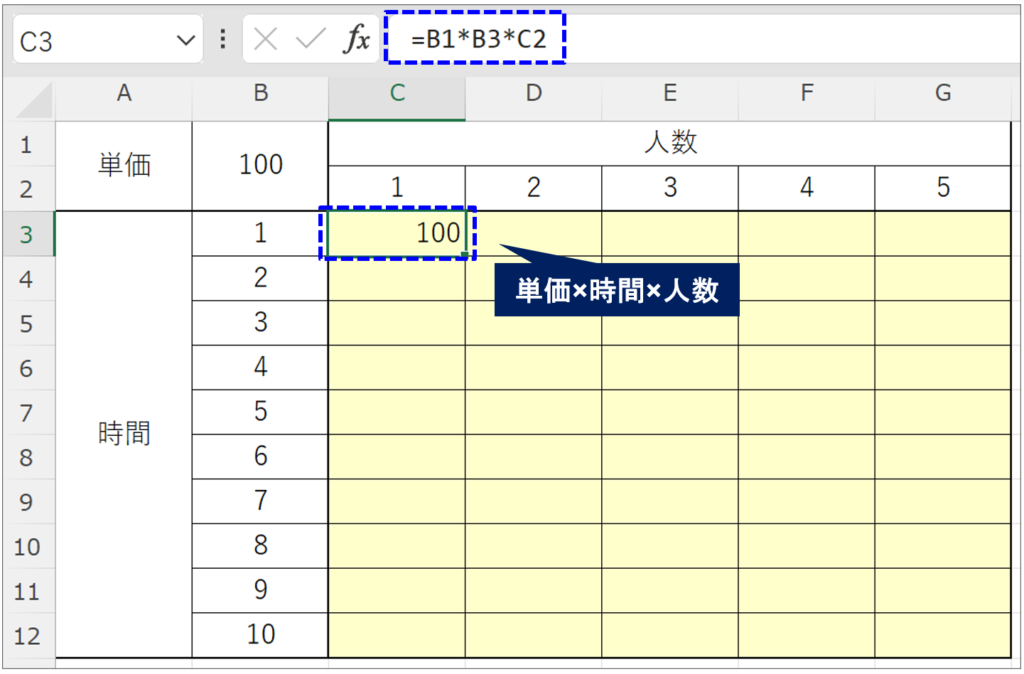Viewport: 1024px width, 674px height.
Task: Click 時間 value 10 in cell B12
Action: tap(261, 635)
